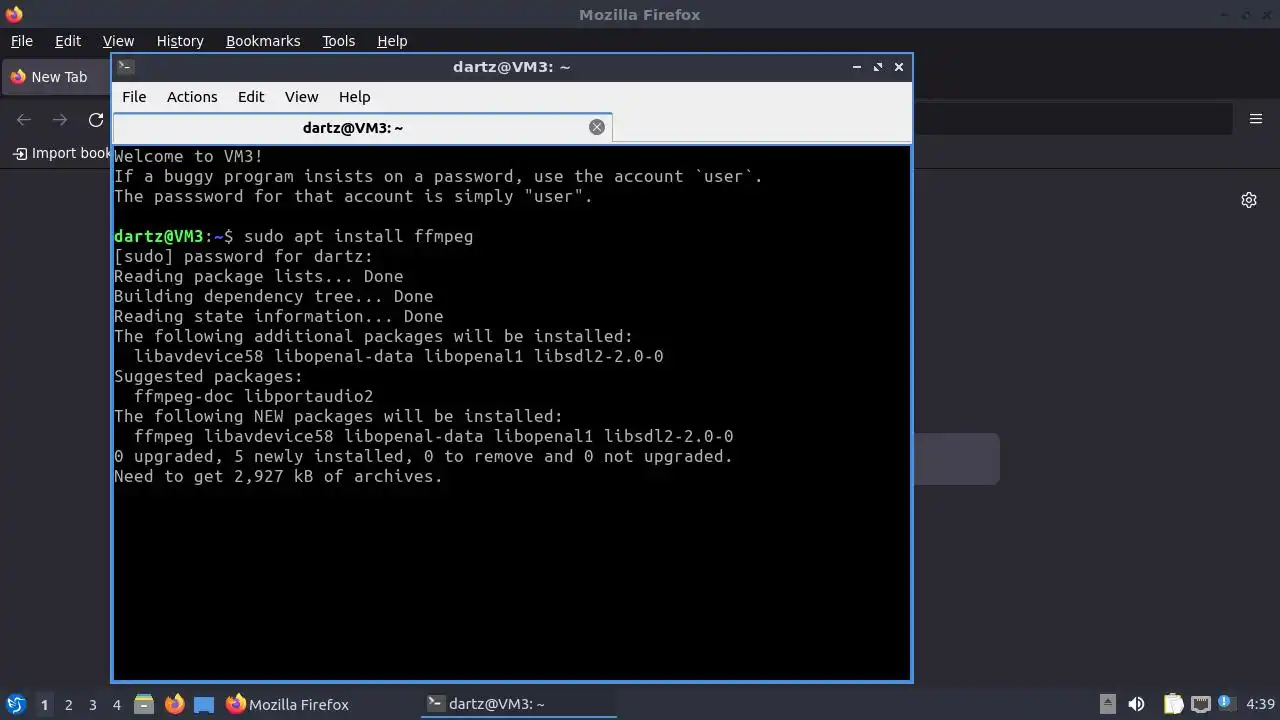Open the update notification tray icon
Screen dimensions: 1280x720
click(1226, 704)
